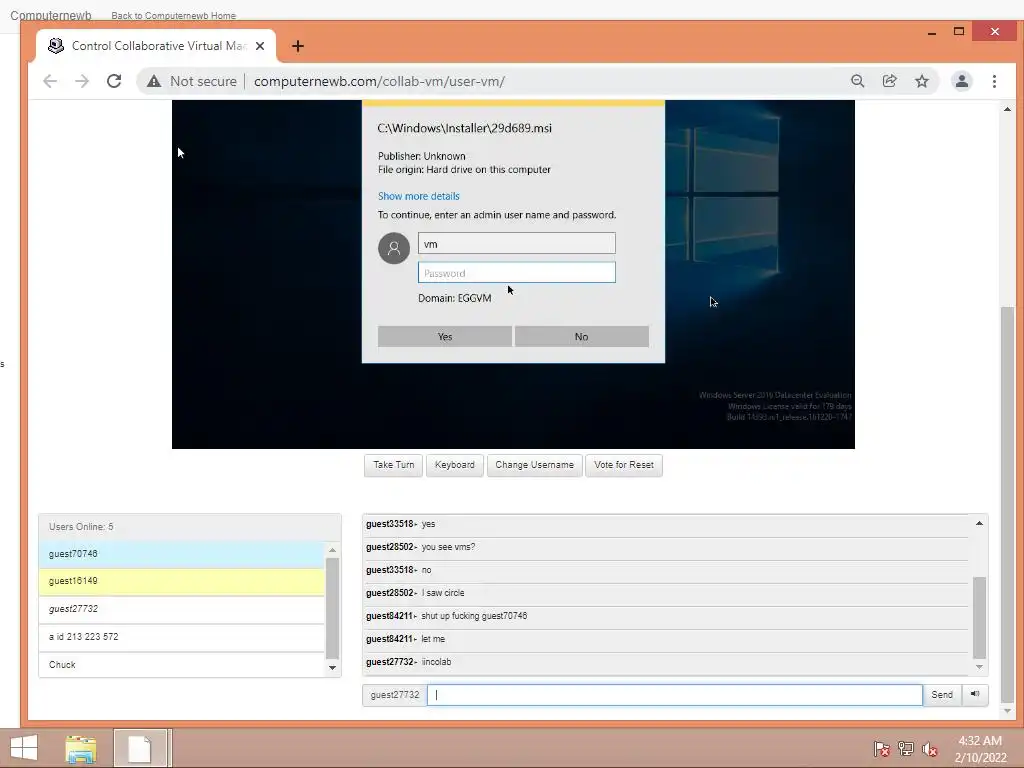Click the Not secure warning icon
This screenshot has width=1024, height=768.
point(154,81)
